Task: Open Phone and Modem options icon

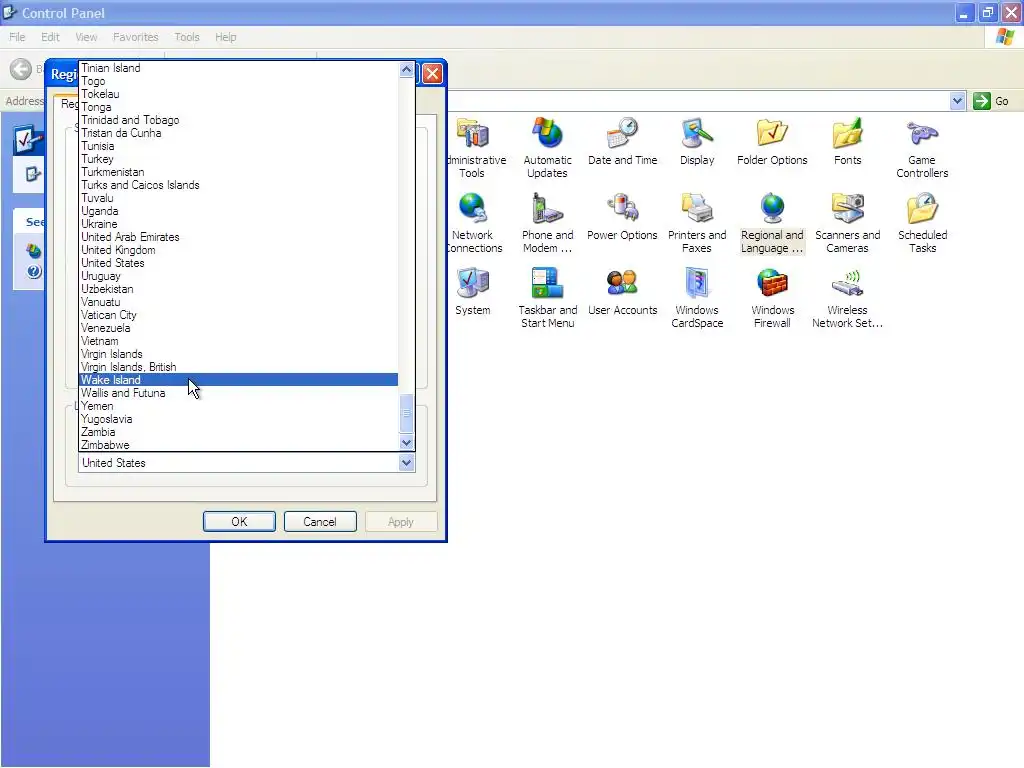Action: (547, 209)
